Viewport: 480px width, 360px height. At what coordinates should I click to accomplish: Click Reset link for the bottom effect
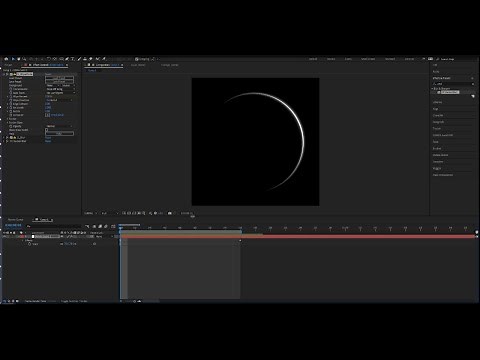[48, 141]
